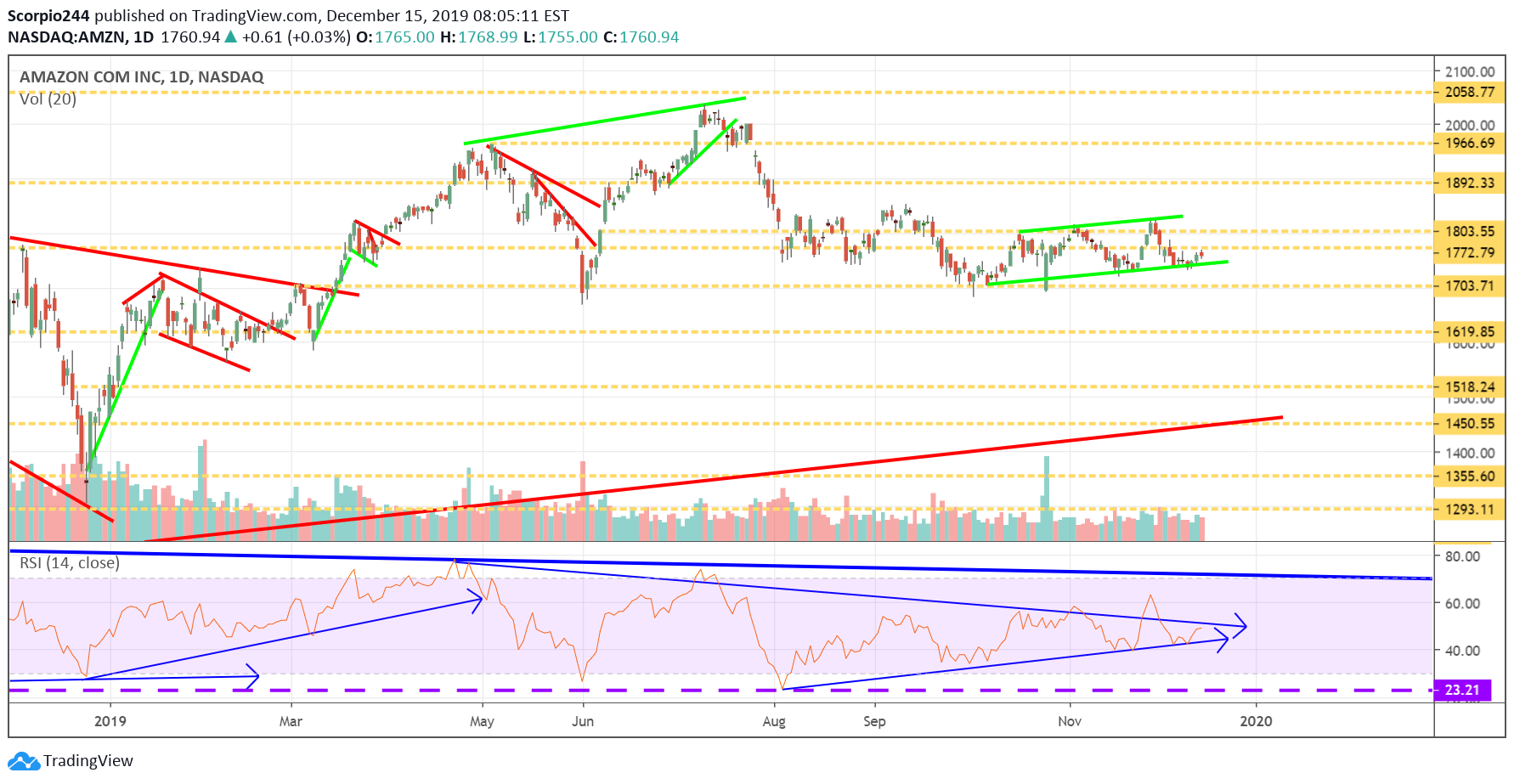Click the close price value 1760.94 after C:
Screen dimensions: 1514x784
pyautogui.click(x=649, y=37)
